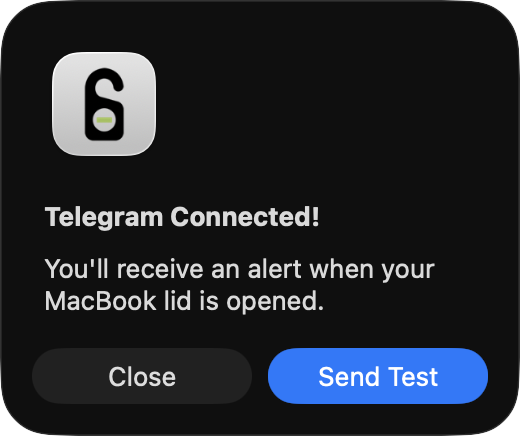Image resolution: width=520 pixels, height=436 pixels.
Task: Click the word MacBook in the message
Action: (101, 301)
